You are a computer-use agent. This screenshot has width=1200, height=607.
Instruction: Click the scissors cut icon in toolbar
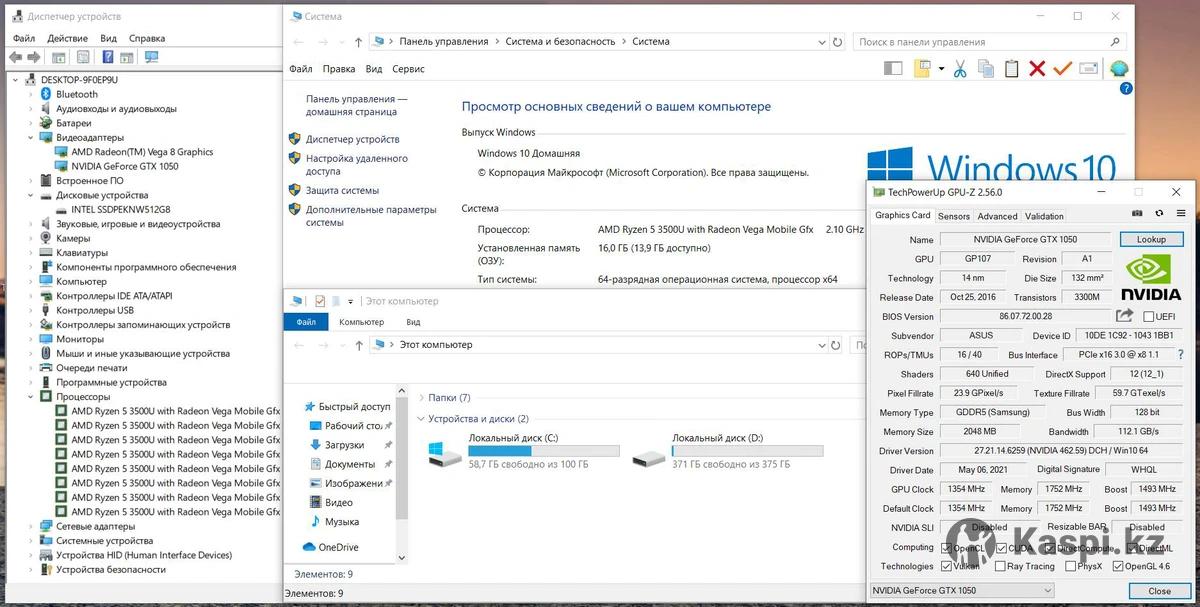(959, 69)
